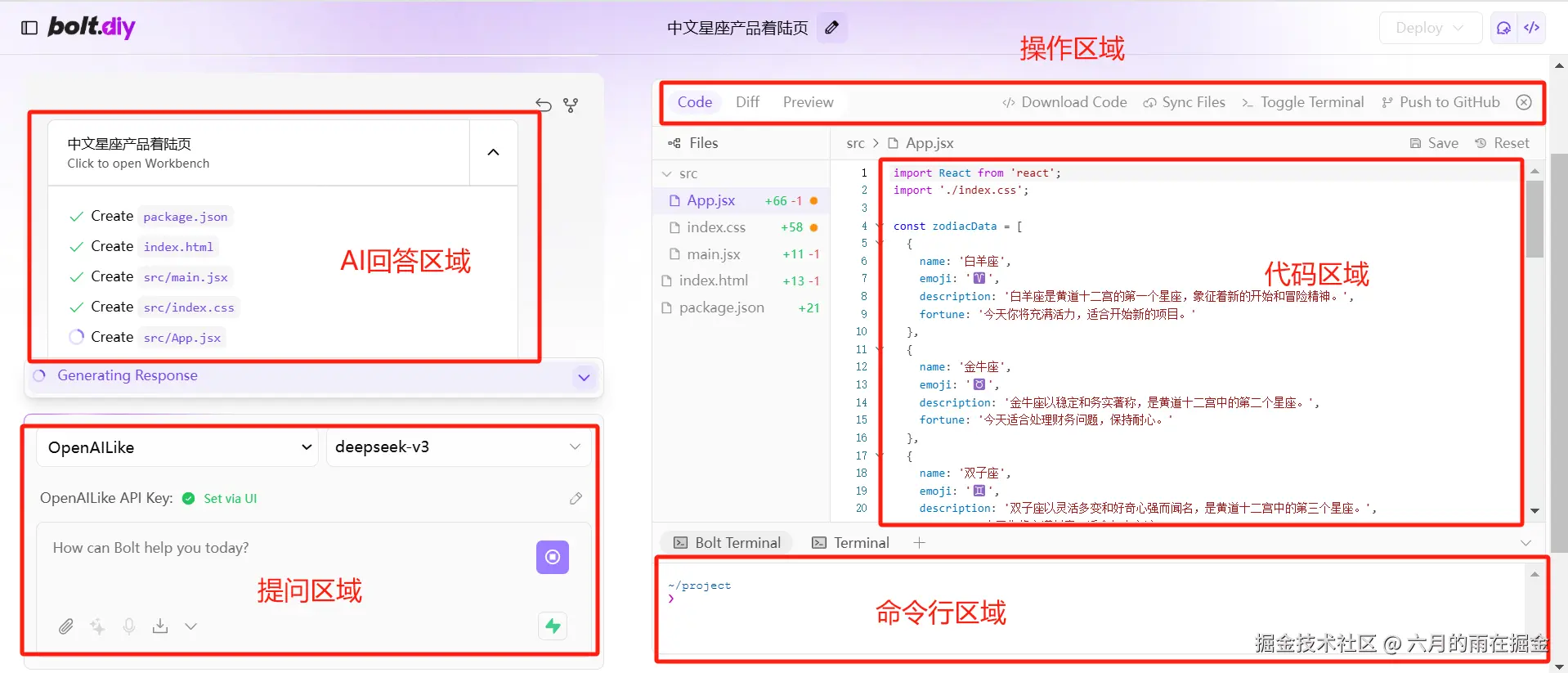Image resolution: width=1568 pixels, height=673 pixels.
Task: Open src/main.jsx from the Create list
Action: coord(186,277)
